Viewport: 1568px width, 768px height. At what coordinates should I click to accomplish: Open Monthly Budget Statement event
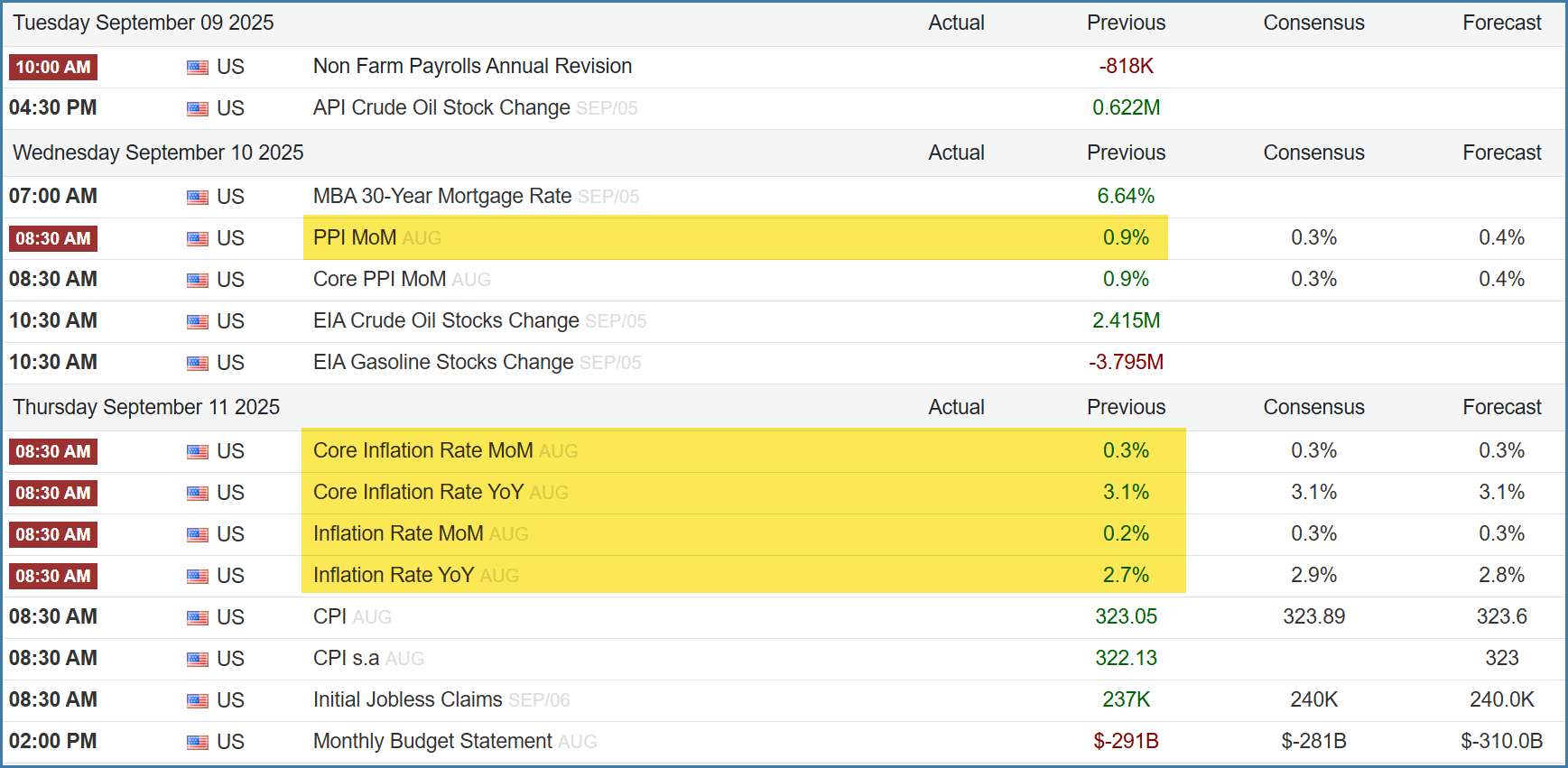pos(432,741)
